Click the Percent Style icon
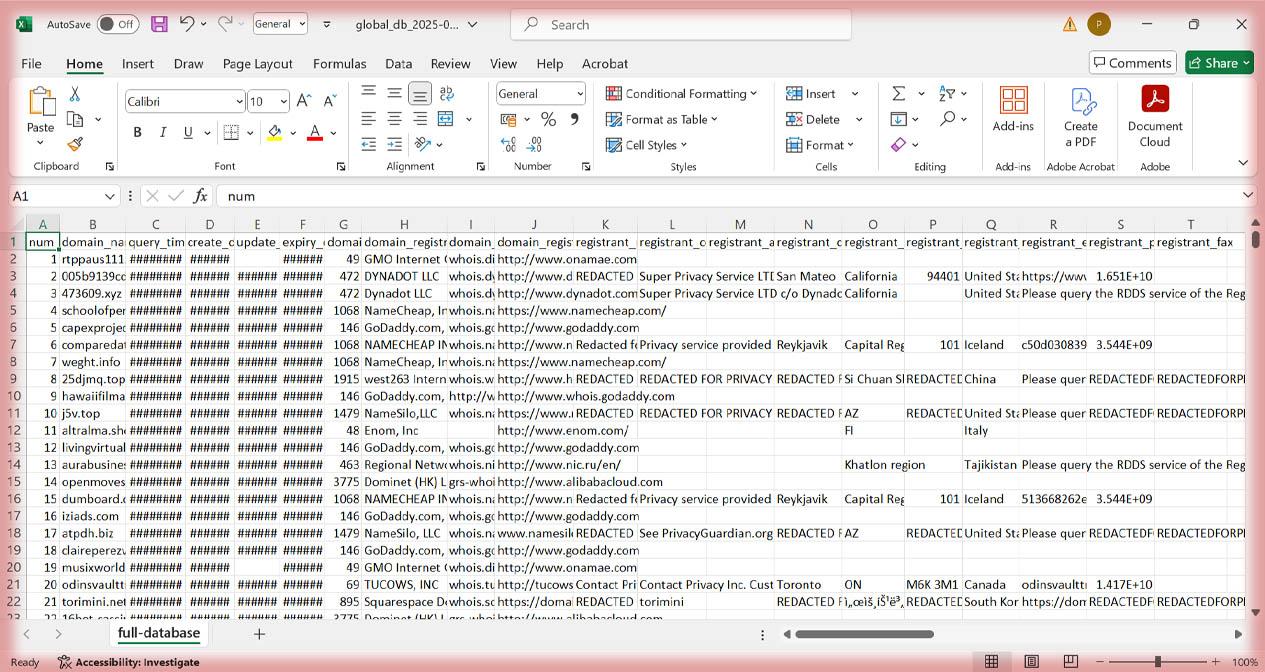Image resolution: width=1265 pixels, height=672 pixels. click(x=548, y=119)
